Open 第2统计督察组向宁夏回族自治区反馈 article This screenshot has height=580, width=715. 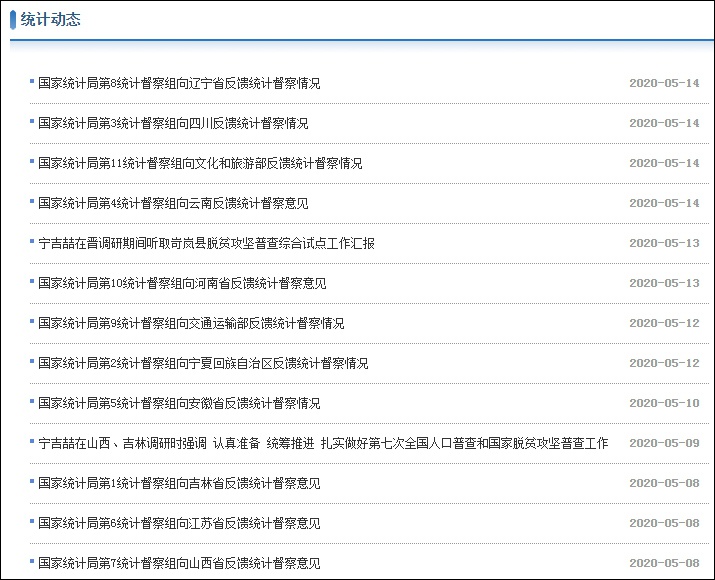tap(203, 363)
